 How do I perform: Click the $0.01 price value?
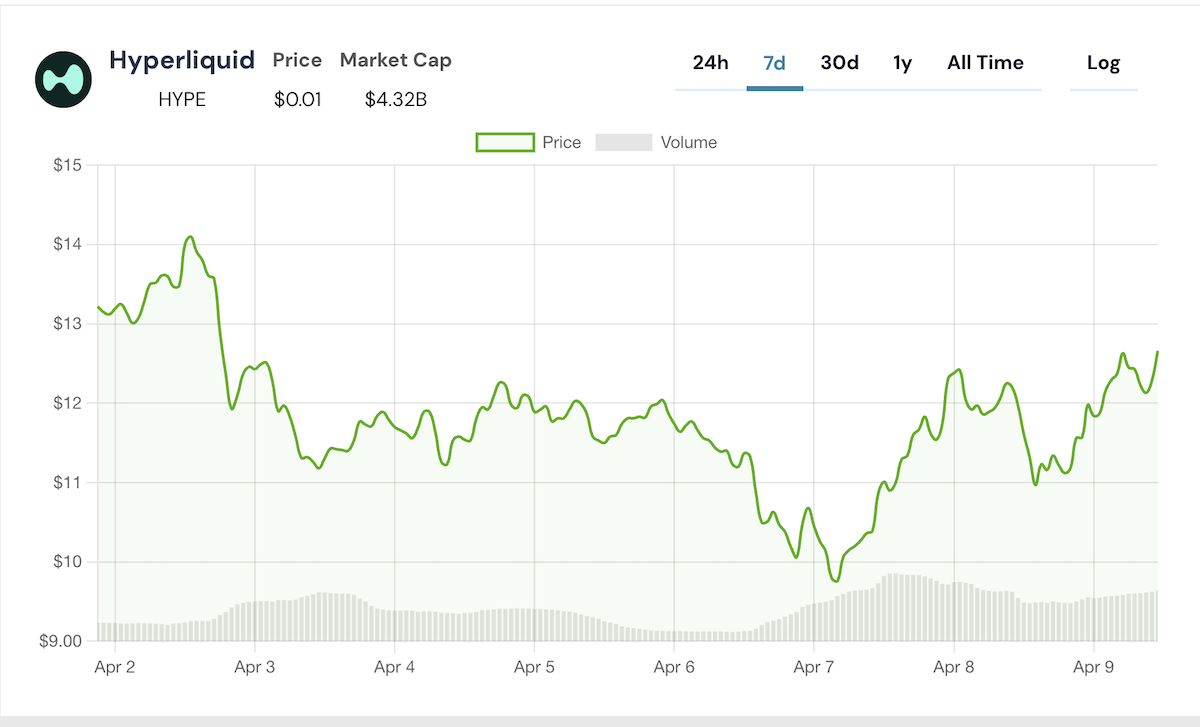point(298,100)
